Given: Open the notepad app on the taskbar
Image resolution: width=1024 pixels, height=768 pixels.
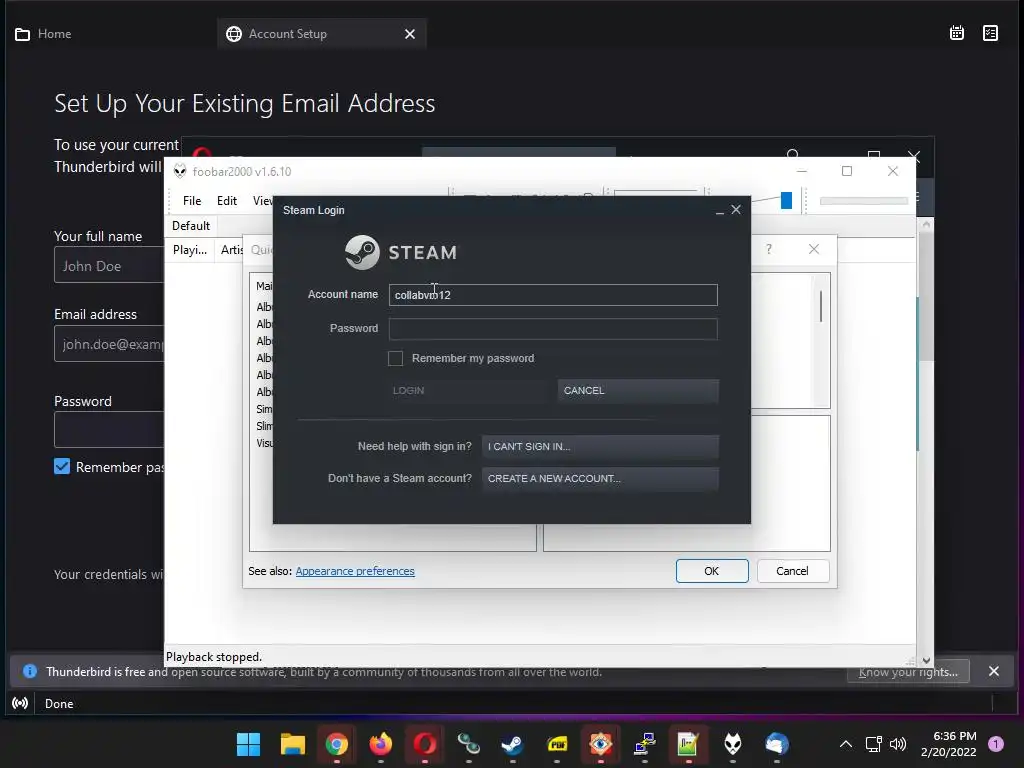Looking at the screenshot, I should (688, 744).
